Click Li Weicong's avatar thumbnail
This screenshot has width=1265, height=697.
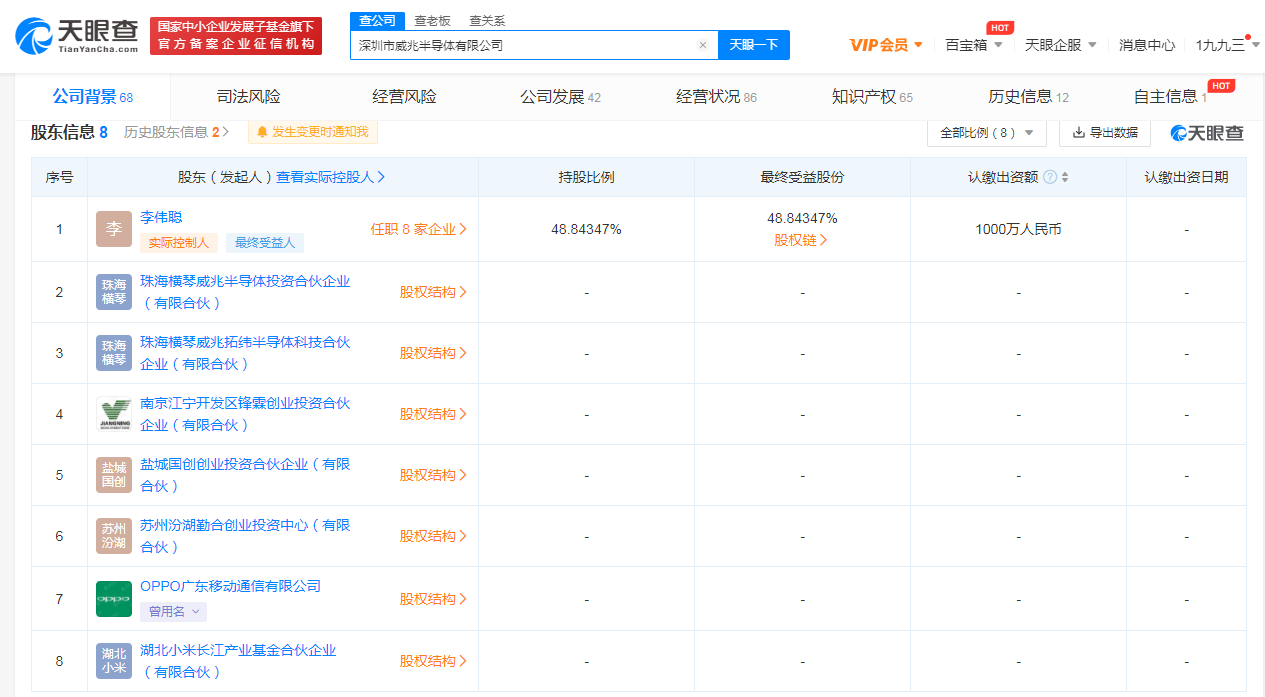[x=114, y=229]
